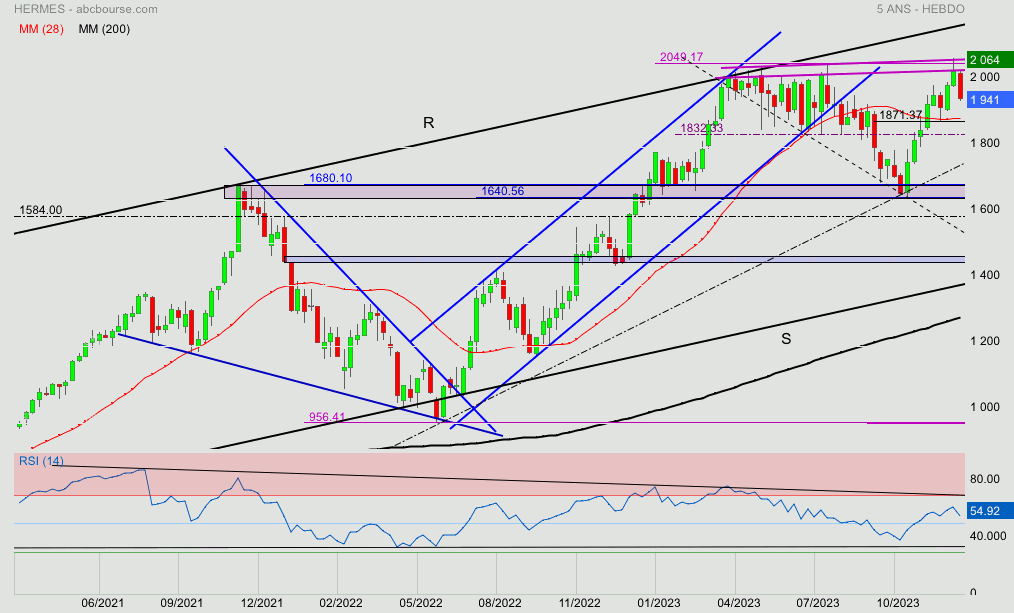The image size is (1014, 613).
Task: Click the "1 600" price axis label
Action: pyautogui.click(x=984, y=209)
